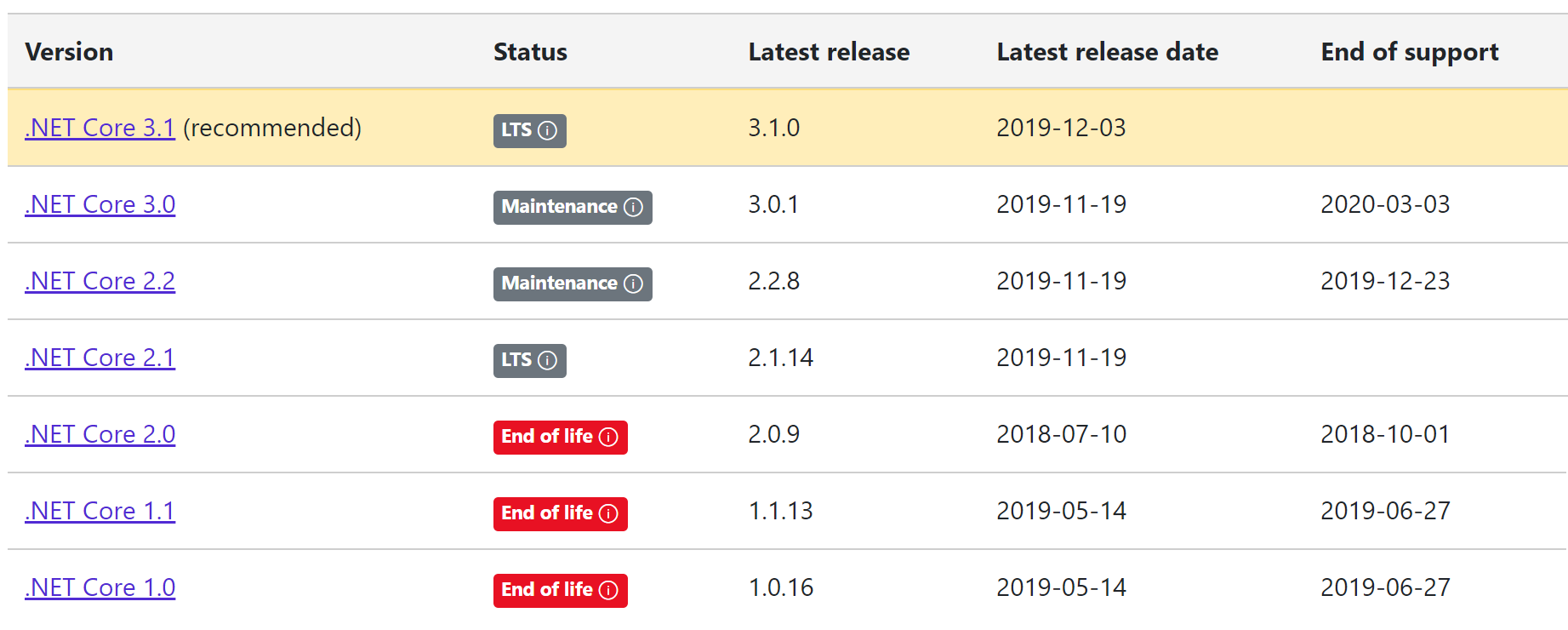Click info icon on .NET Core 3.1 LTS badge

click(548, 130)
